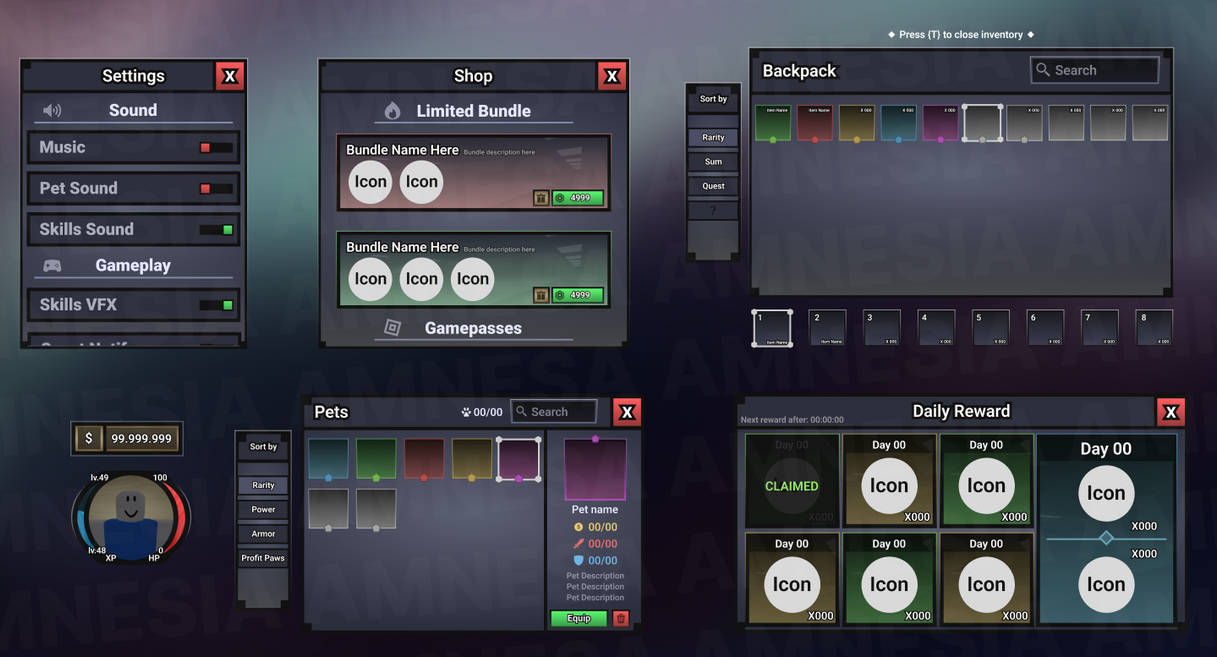Image resolution: width=1217 pixels, height=657 pixels.
Task: Click the Pets Search field
Action: coord(553,411)
